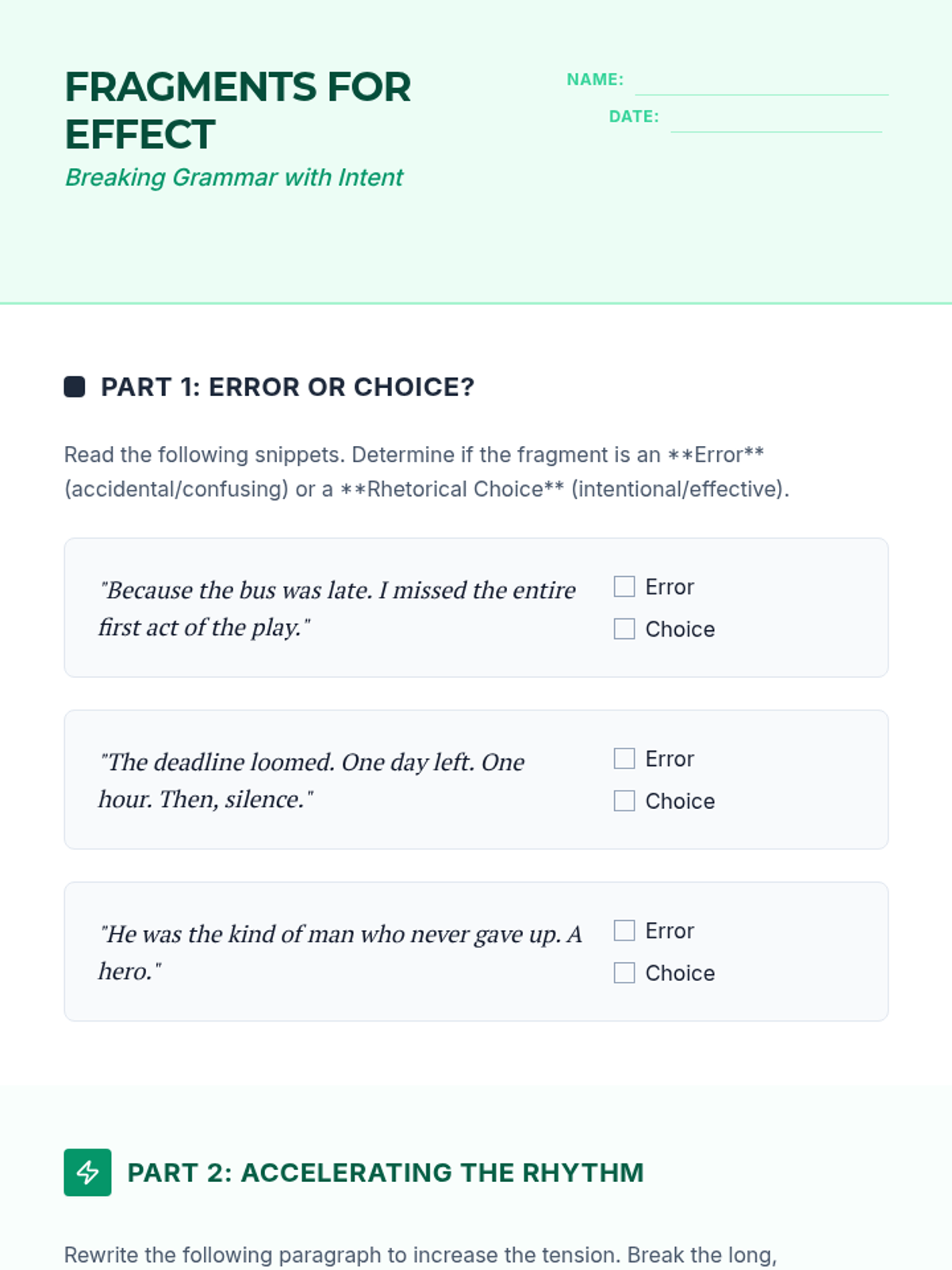
Task: Tick Choice for the deadline loomed snippet
Action: click(624, 801)
